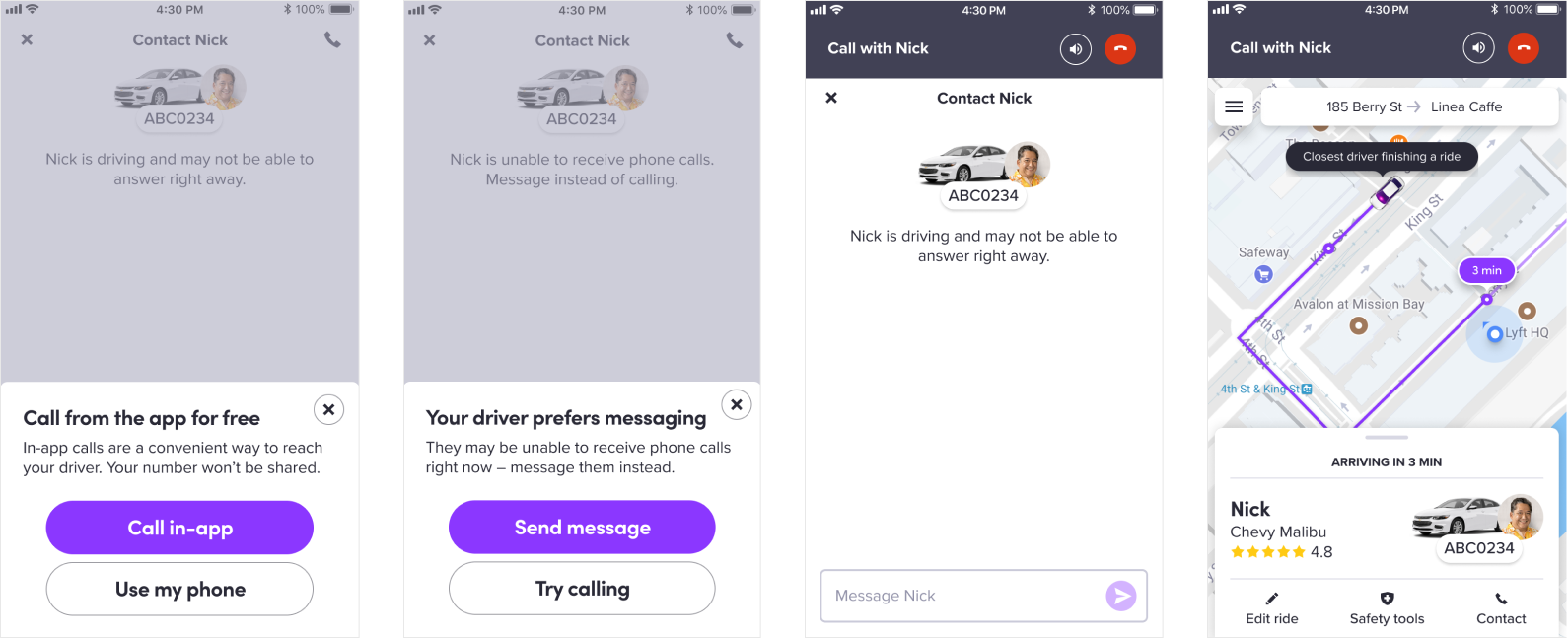1568x638 pixels.
Task: Pull the ride panel drag handle
Action: point(1387,437)
